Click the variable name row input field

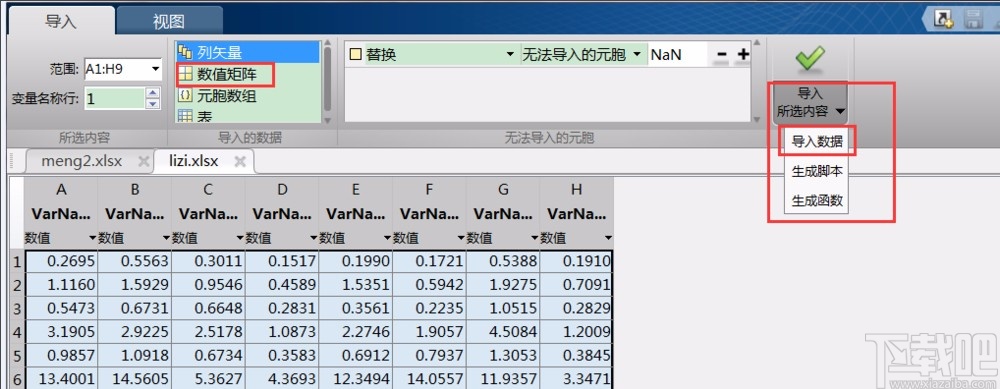tap(115, 98)
